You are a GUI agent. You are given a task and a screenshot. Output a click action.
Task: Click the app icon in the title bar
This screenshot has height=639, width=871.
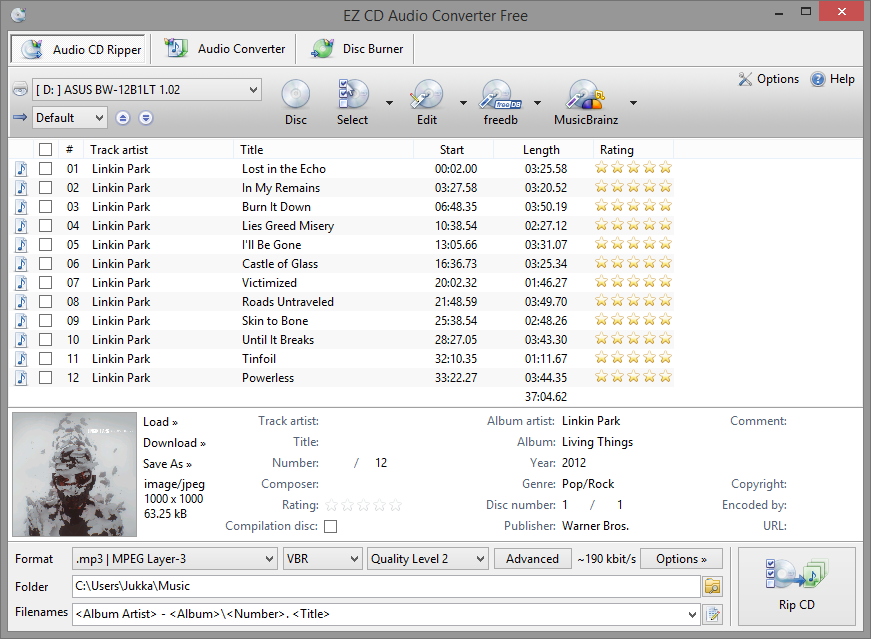pos(18,15)
